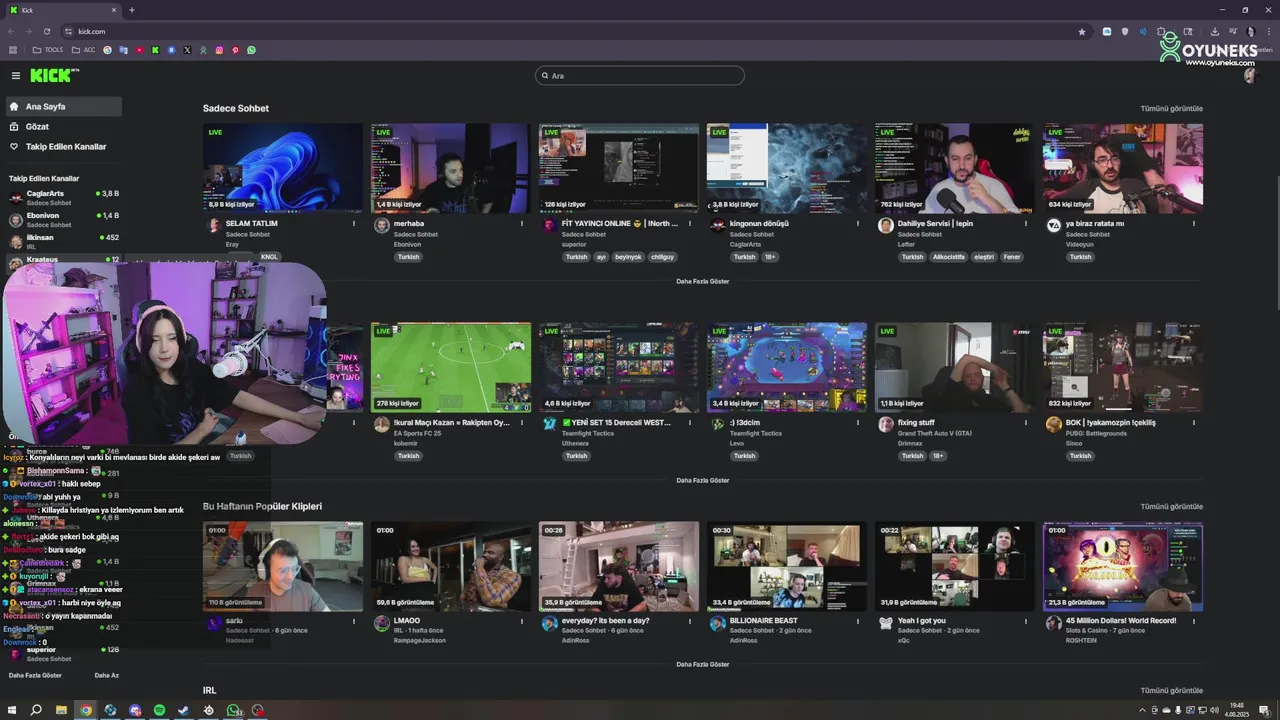
Task: Open Takip Edilen Kanallar in sidebar
Action: tap(63, 146)
